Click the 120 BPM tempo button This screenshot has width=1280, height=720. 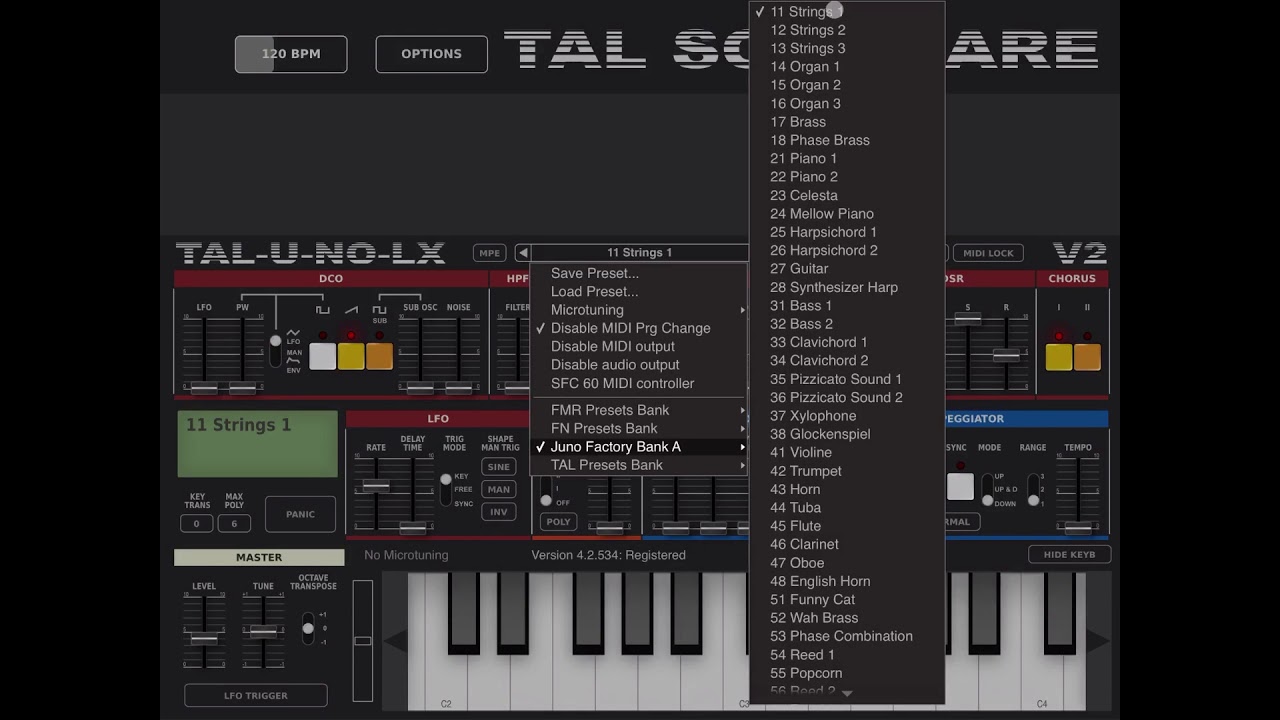click(291, 54)
